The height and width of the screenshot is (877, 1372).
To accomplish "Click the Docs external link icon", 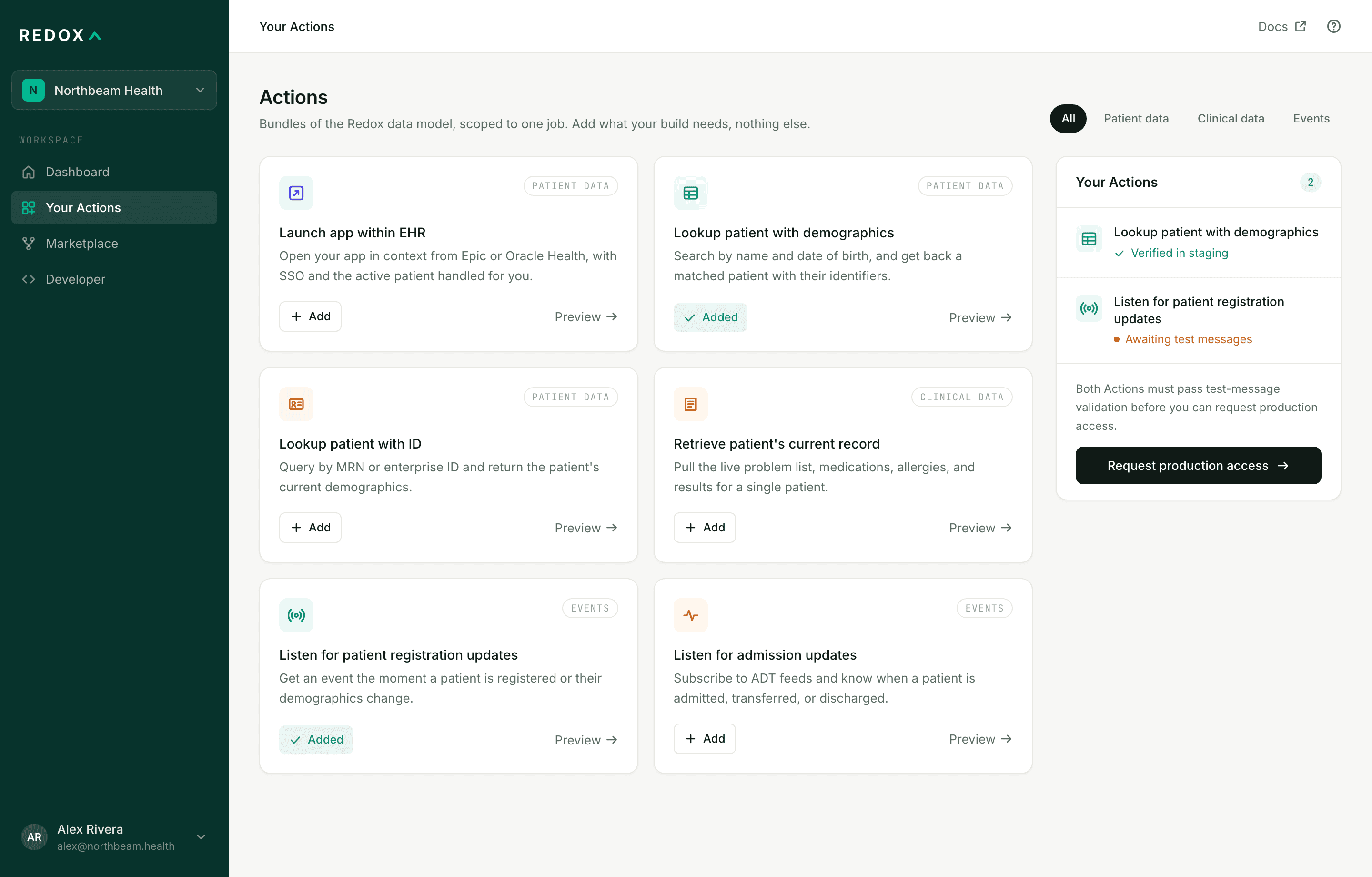I will coord(1300,26).
